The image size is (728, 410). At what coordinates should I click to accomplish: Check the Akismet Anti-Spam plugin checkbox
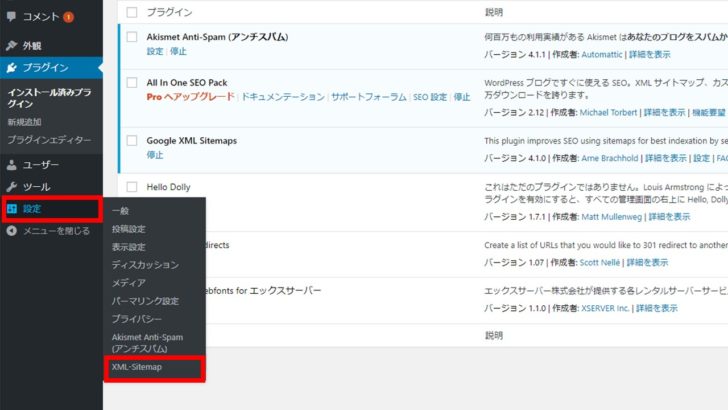132,37
